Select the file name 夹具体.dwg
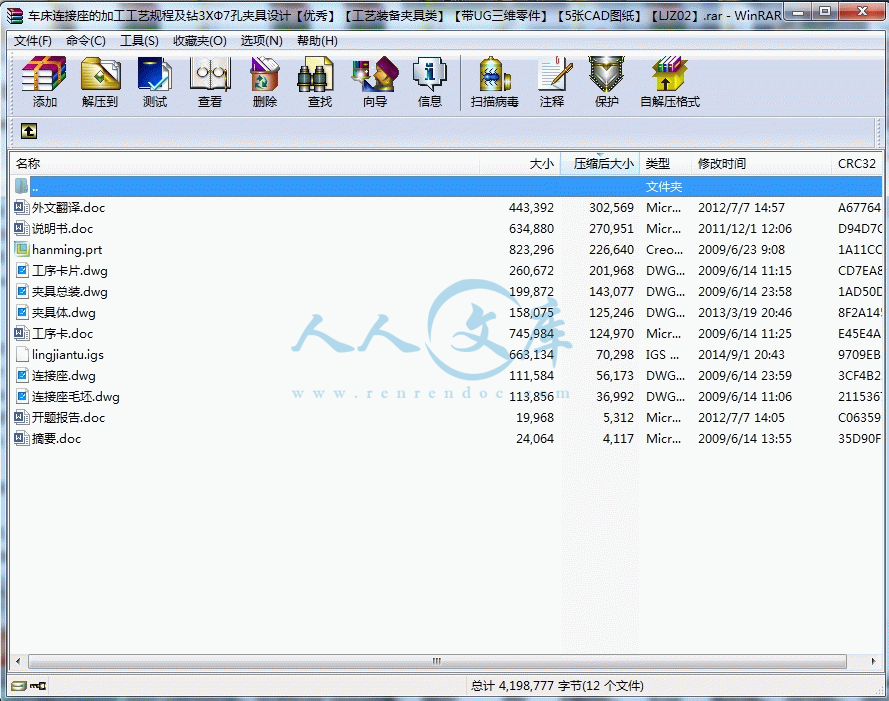Screen dimensions: 889x701 pyautogui.click(x=64, y=313)
